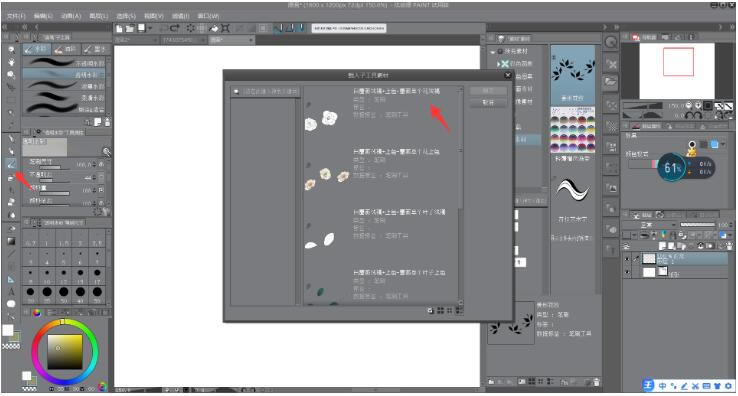Adjust the layer opacity slider
The height and width of the screenshot is (396, 738).
(x=698, y=225)
